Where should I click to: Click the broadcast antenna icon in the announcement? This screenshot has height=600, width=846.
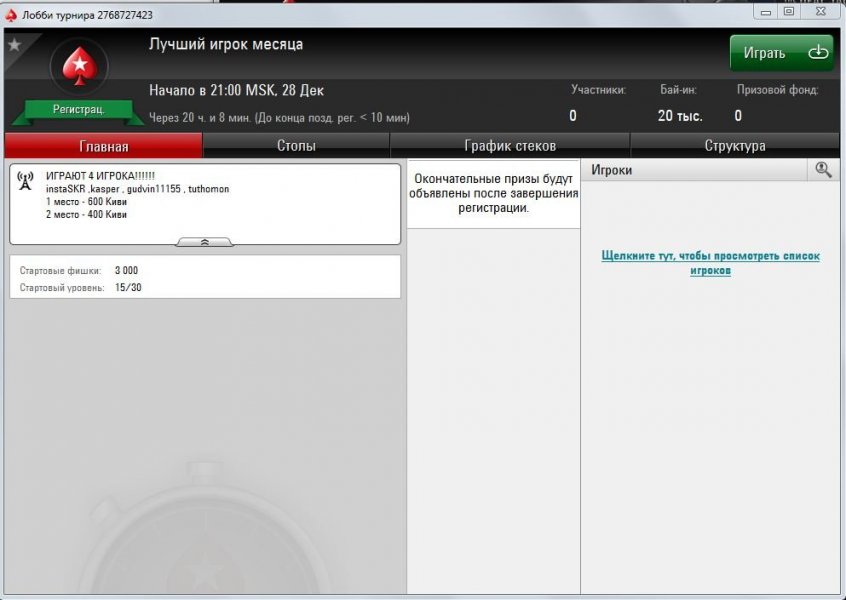(26, 181)
